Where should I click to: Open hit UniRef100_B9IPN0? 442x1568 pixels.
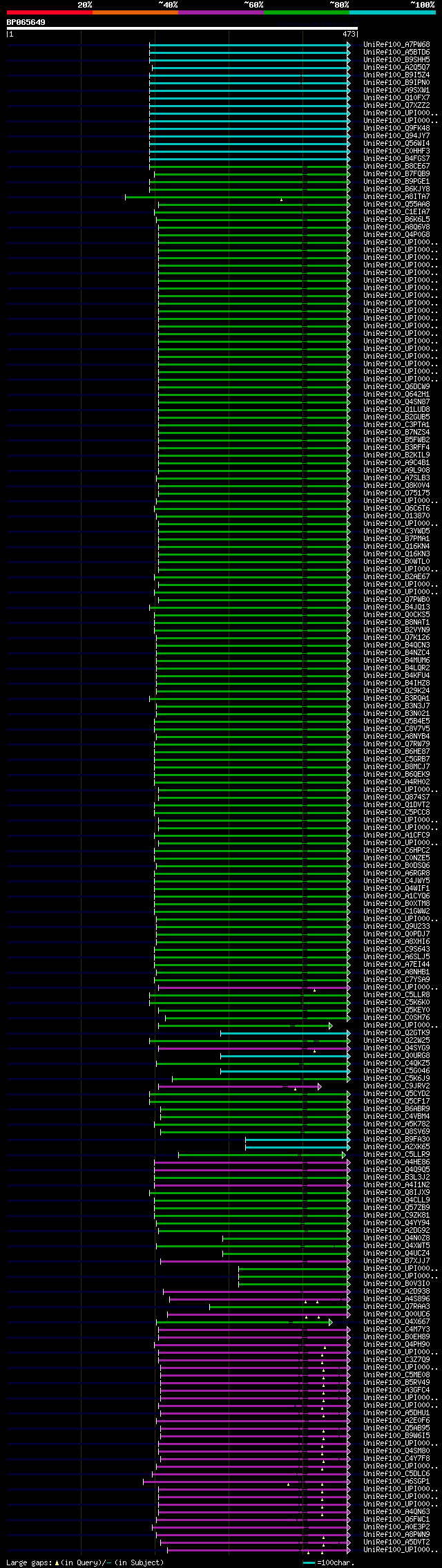pyautogui.click(x=396, y=83)
